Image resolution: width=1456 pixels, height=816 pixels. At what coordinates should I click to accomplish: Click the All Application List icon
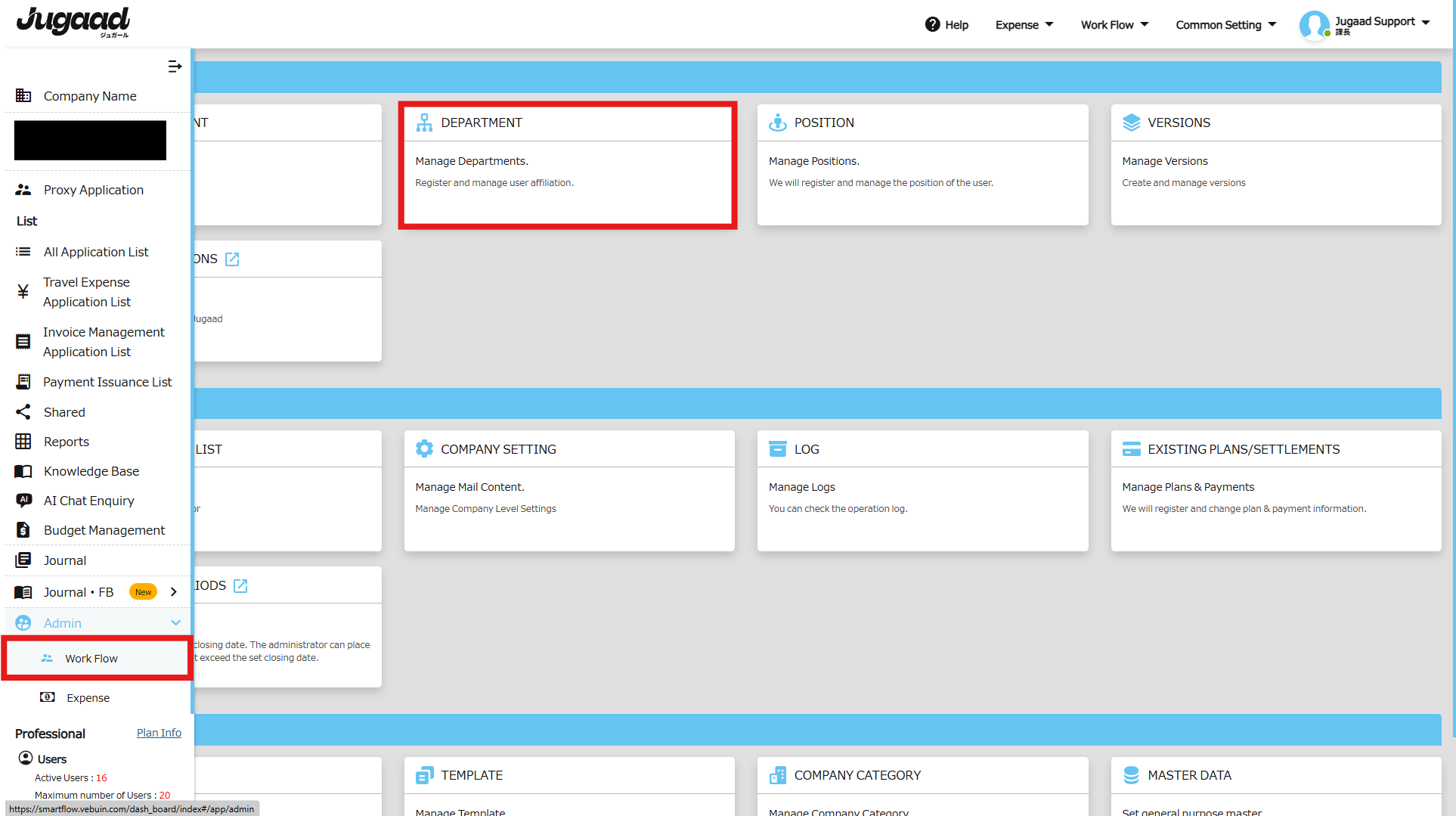pyautogui.click(x=23, y=252)
